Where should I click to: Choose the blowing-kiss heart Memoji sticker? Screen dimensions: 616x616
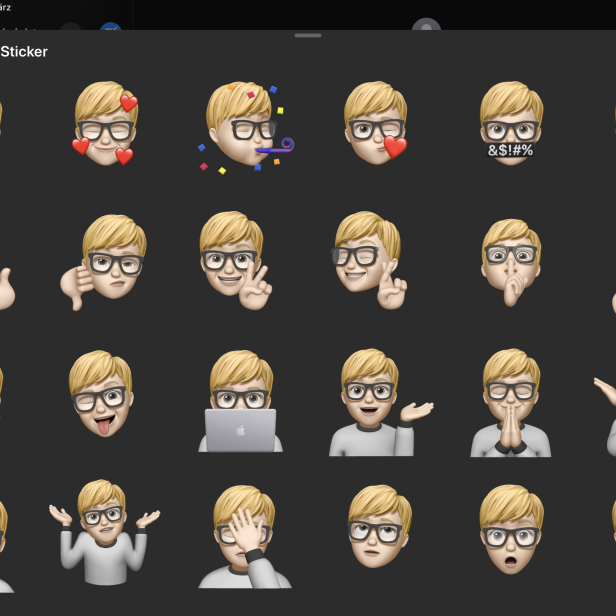point(376,123)
